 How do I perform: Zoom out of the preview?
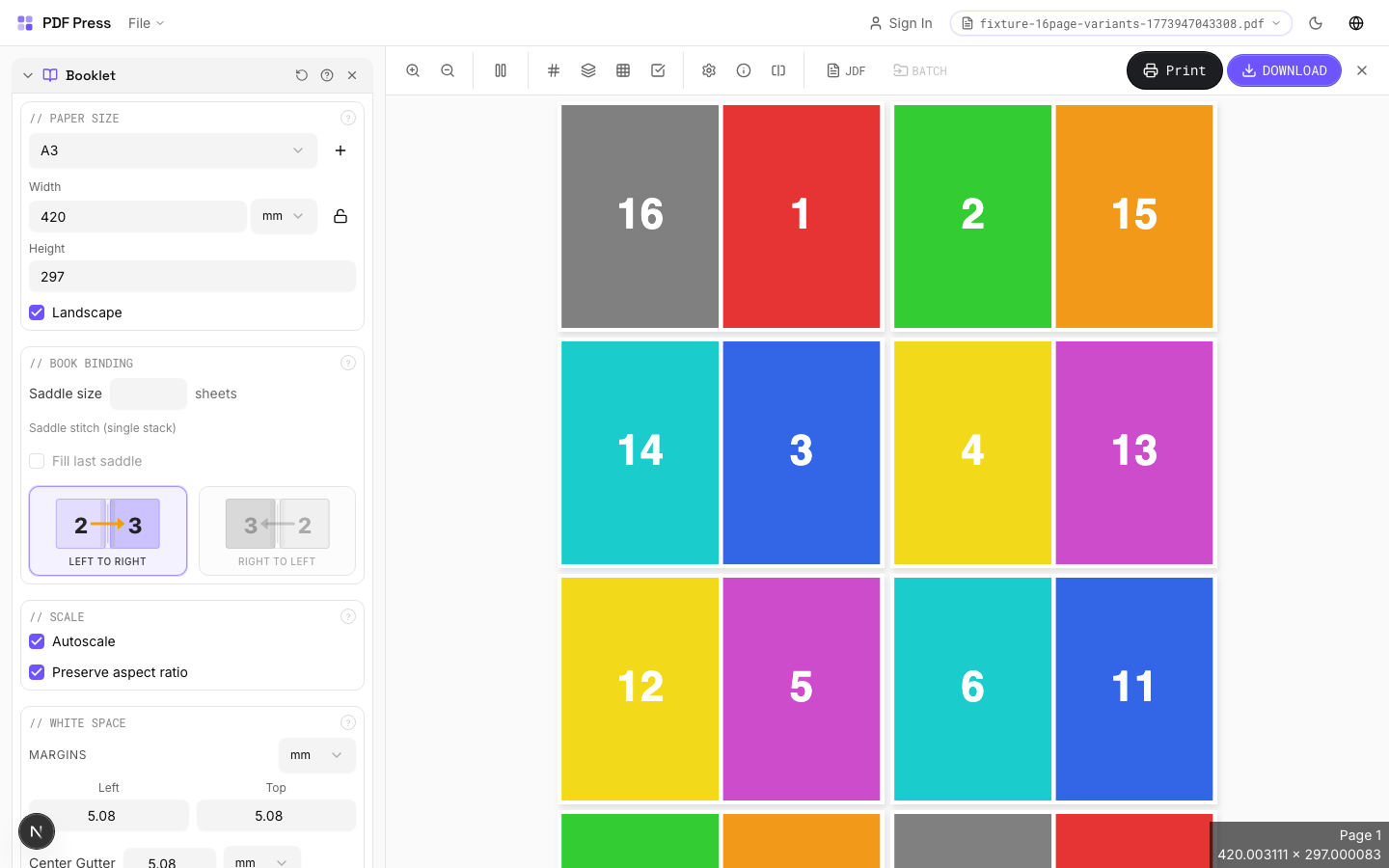click(x=448, y=70)
